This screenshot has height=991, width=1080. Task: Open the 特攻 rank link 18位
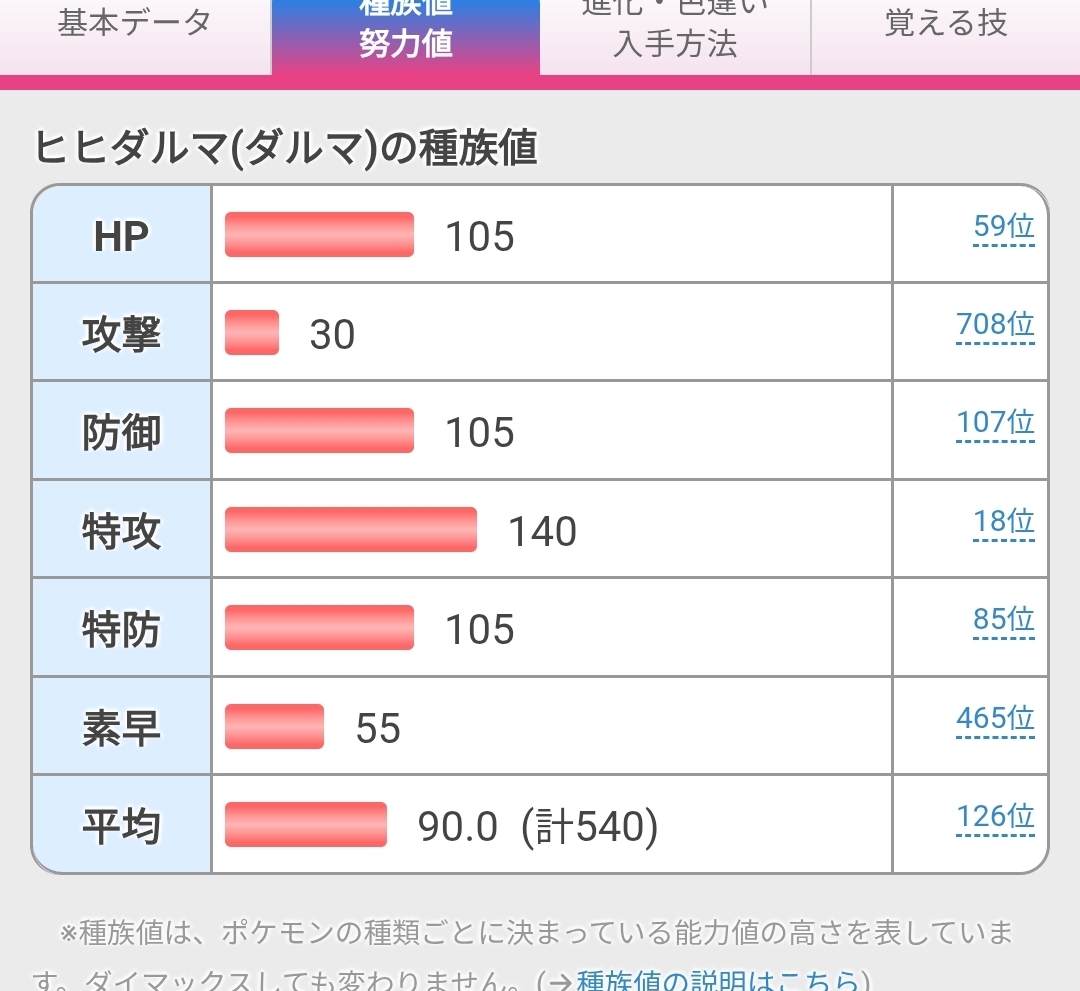[x=1003, y=522]
